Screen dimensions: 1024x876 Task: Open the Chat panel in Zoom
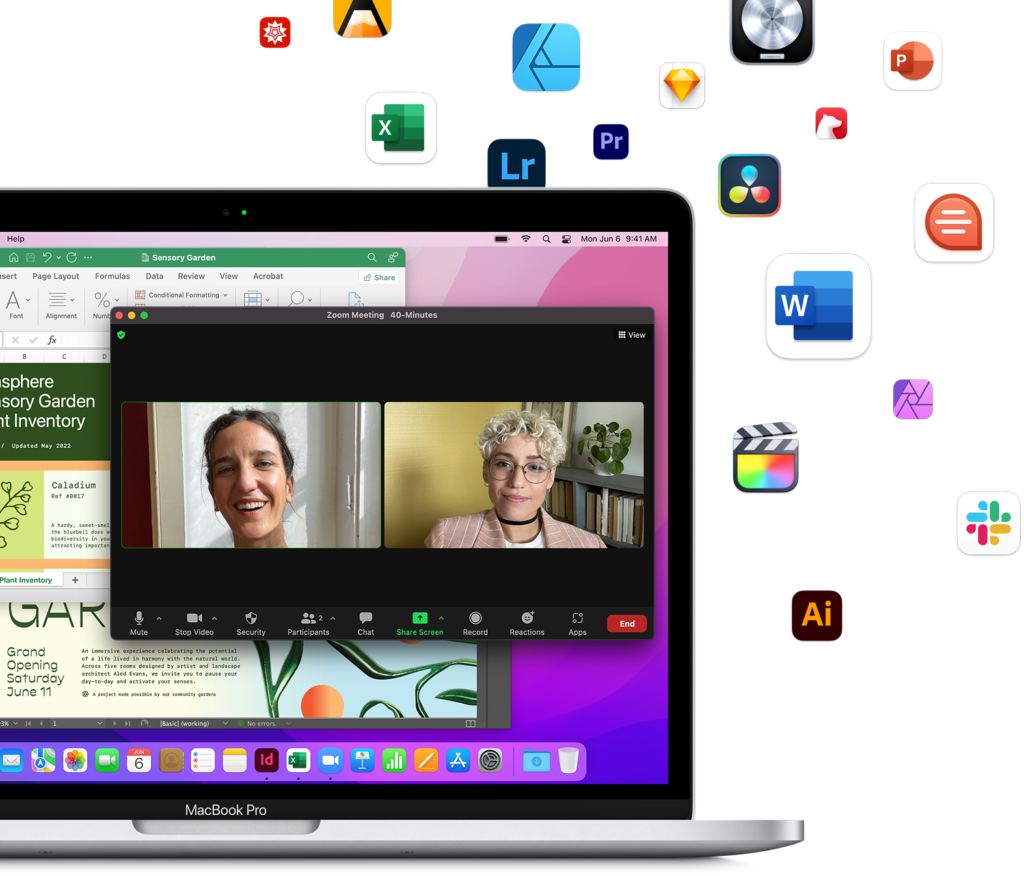366,623
